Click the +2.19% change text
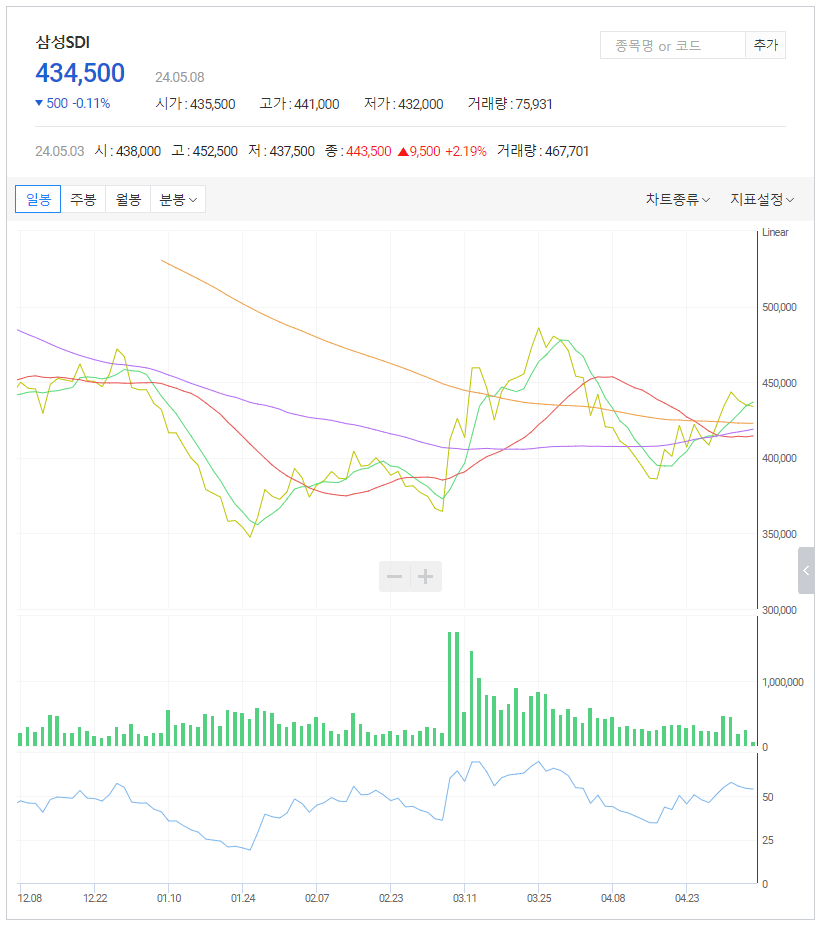 coord(466,151)
